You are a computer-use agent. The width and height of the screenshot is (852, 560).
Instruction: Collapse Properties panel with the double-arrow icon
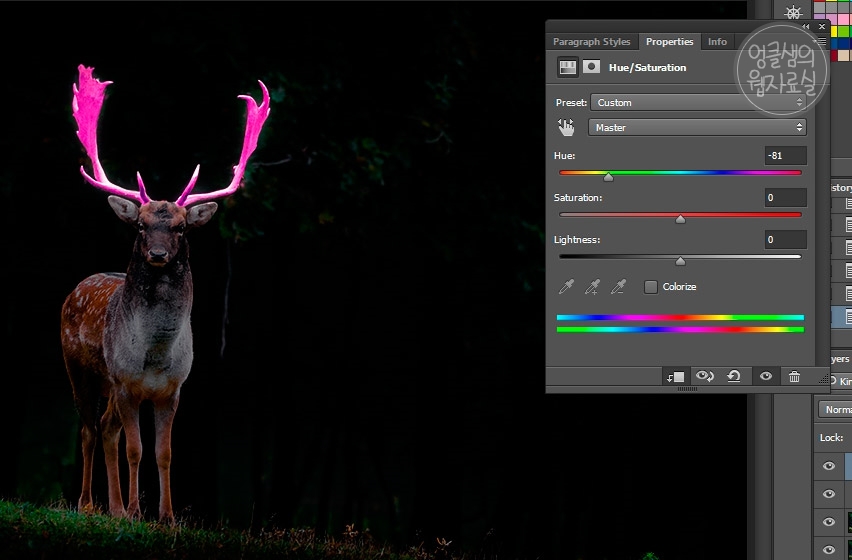(806, 26)
